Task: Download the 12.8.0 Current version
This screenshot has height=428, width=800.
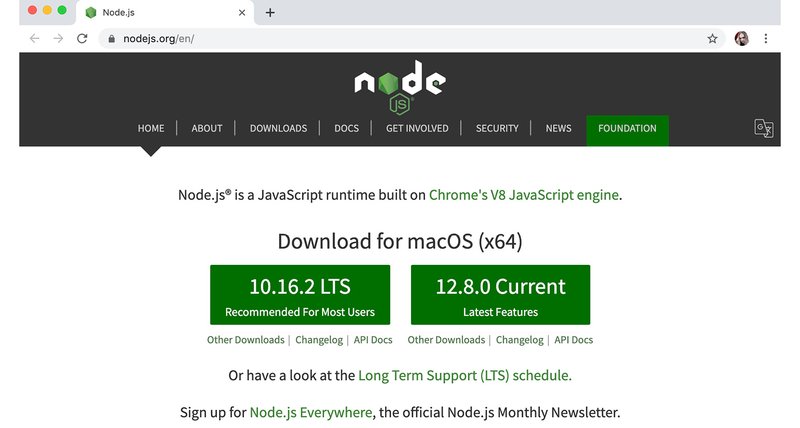Action: 501,295
